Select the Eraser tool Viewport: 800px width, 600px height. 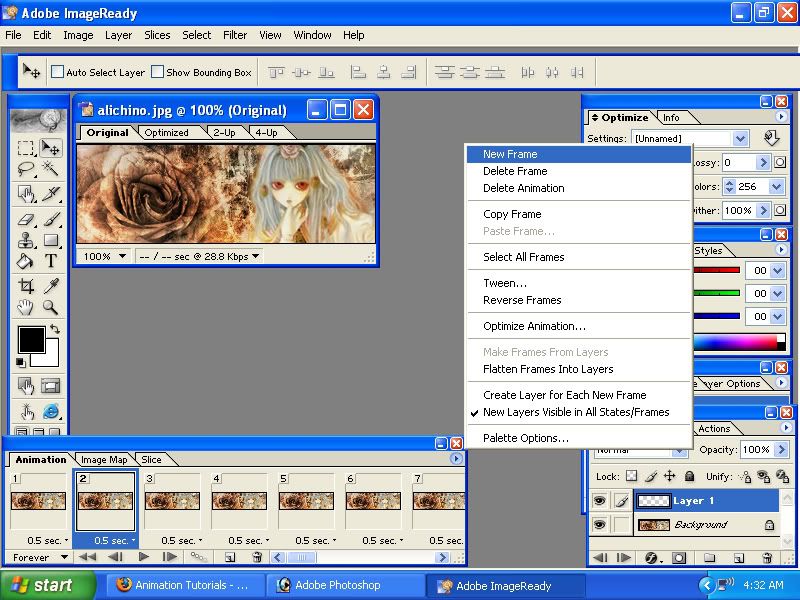[26, 219]
